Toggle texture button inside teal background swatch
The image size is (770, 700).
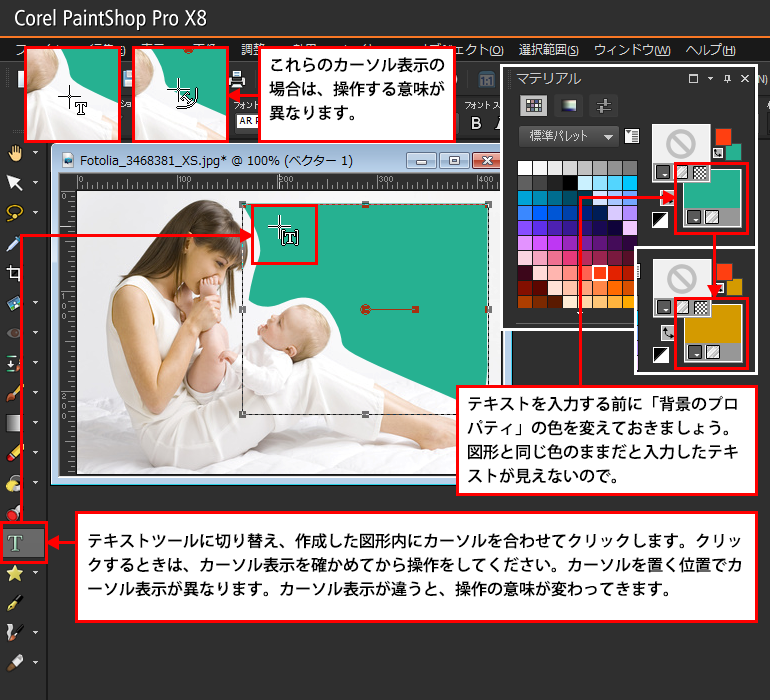(x=712, y=217)
